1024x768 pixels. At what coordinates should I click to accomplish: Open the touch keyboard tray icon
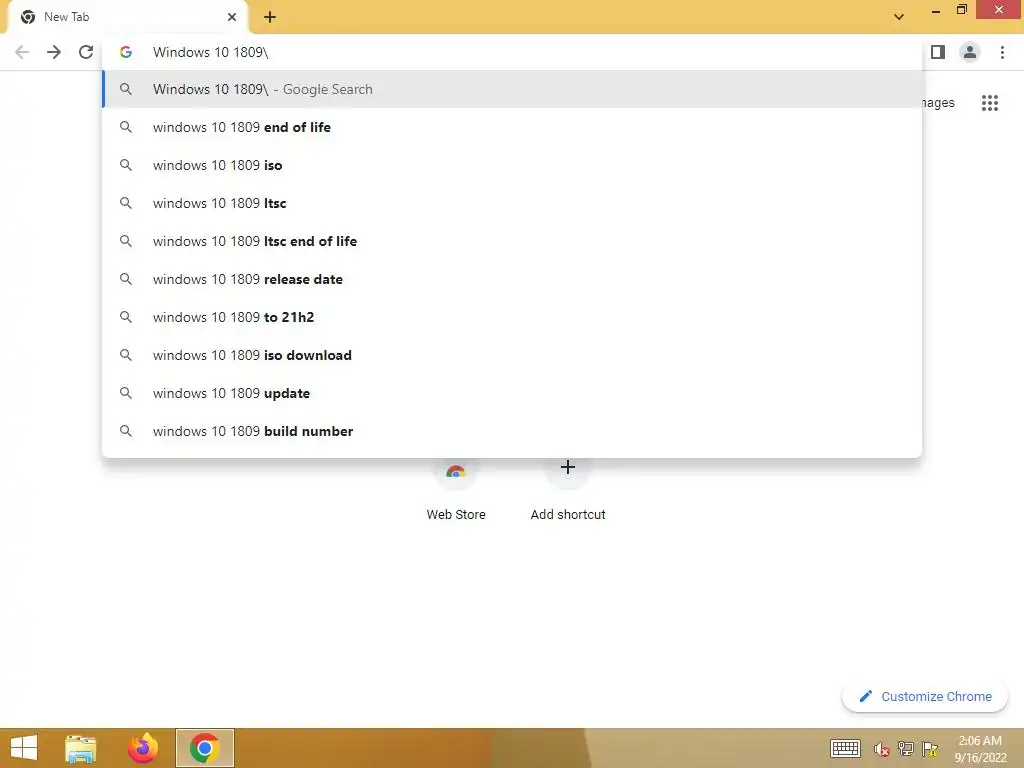tap(845, 749)
